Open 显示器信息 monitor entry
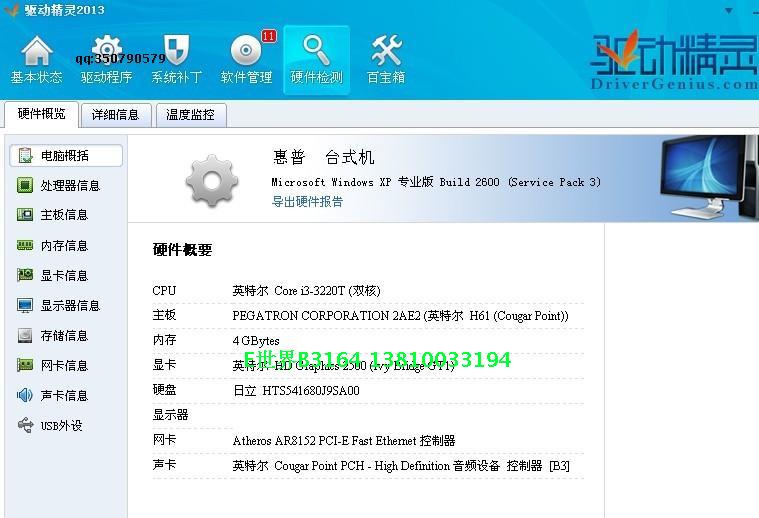 click(x=70, y=306)
